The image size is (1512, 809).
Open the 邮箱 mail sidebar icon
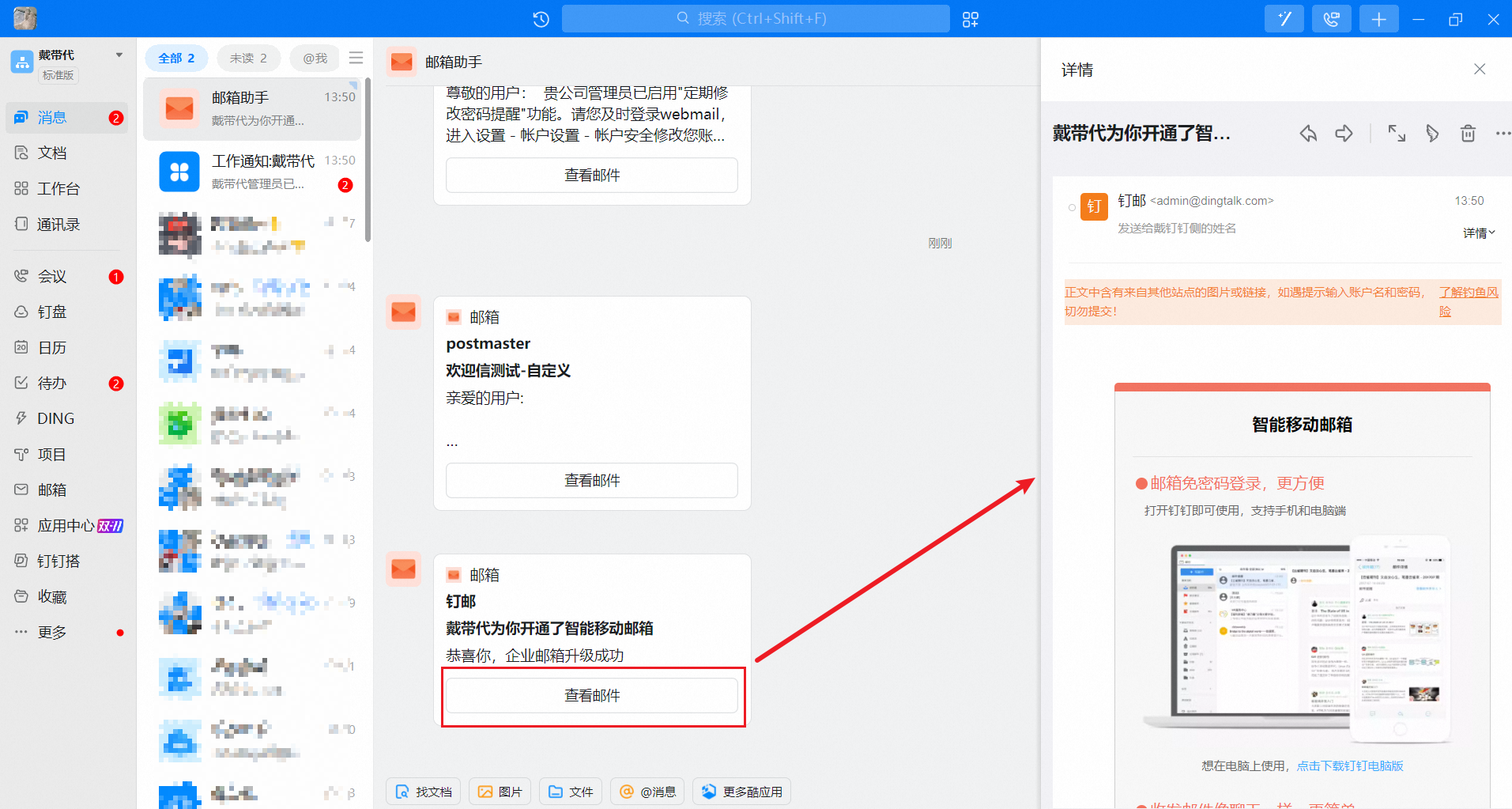tap(21, 490)
